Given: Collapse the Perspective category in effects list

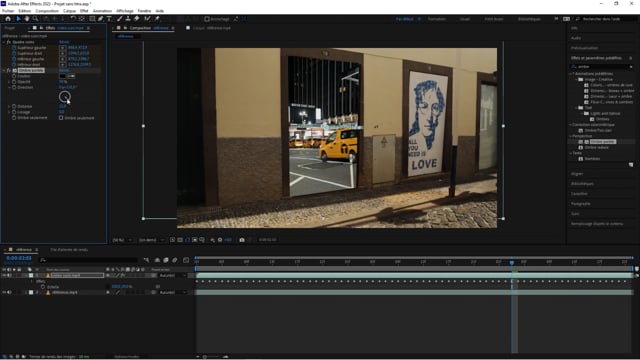Looking at the screenshot, I should 571,136.
